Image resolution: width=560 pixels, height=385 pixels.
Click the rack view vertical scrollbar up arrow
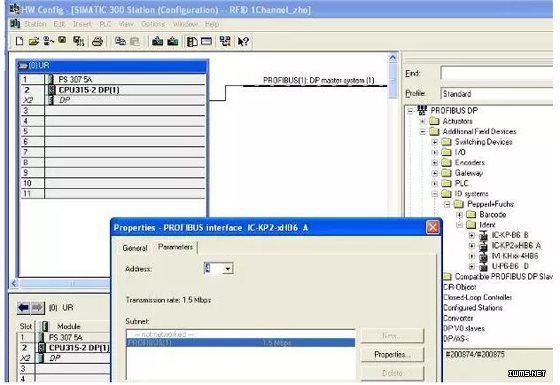coord(393,58)
